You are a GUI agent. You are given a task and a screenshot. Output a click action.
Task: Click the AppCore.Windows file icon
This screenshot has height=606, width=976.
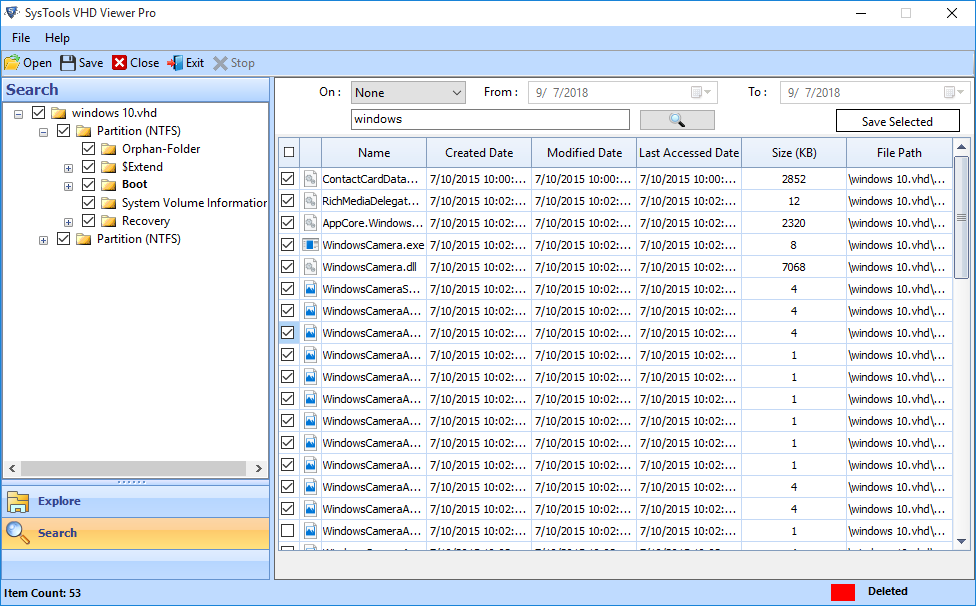pyautogui.click(x=310, y=223)
